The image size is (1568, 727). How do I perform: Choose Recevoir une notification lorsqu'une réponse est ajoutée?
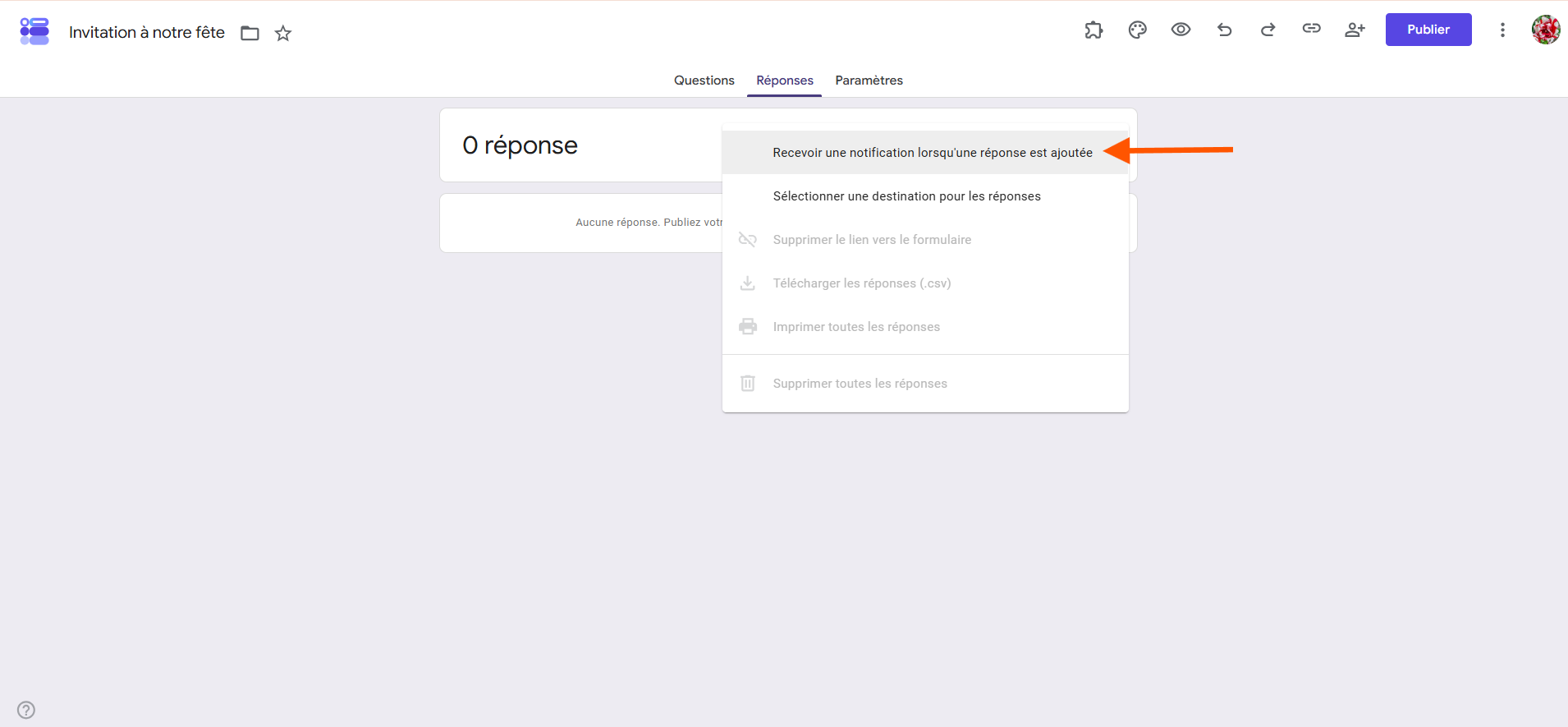pos(925,153)
